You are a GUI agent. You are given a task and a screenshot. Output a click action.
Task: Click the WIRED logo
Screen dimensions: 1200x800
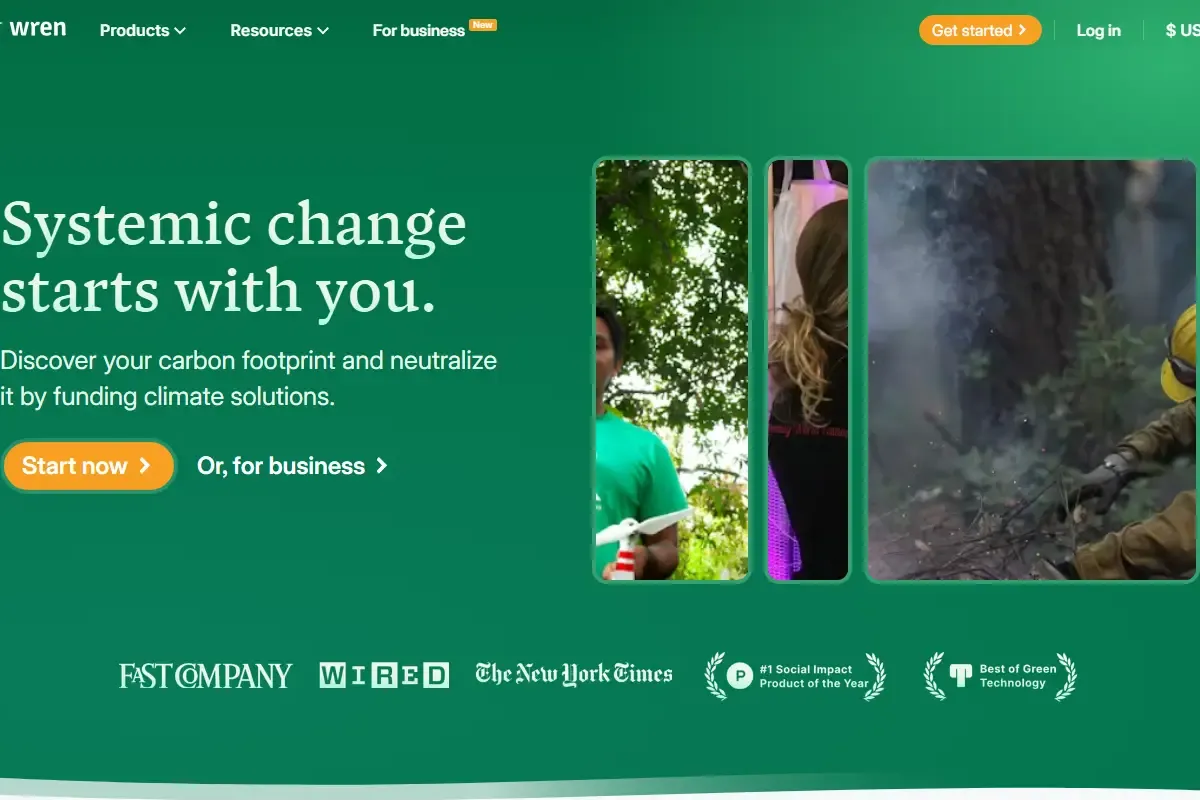pos(384,675)
